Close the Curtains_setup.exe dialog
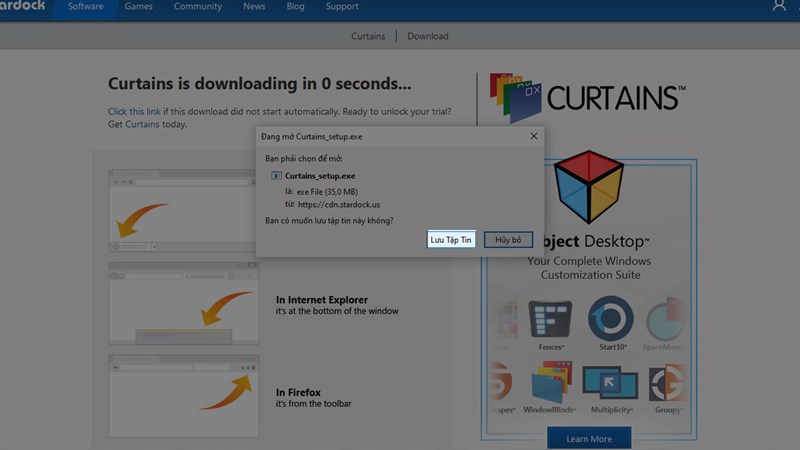The image size is (800, 450). (534, 136)
